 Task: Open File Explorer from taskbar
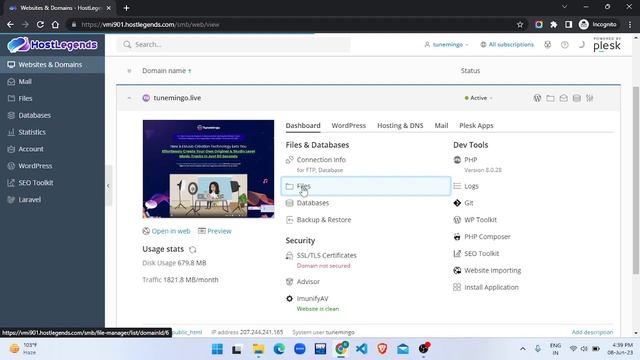click(x=258, y=349)
